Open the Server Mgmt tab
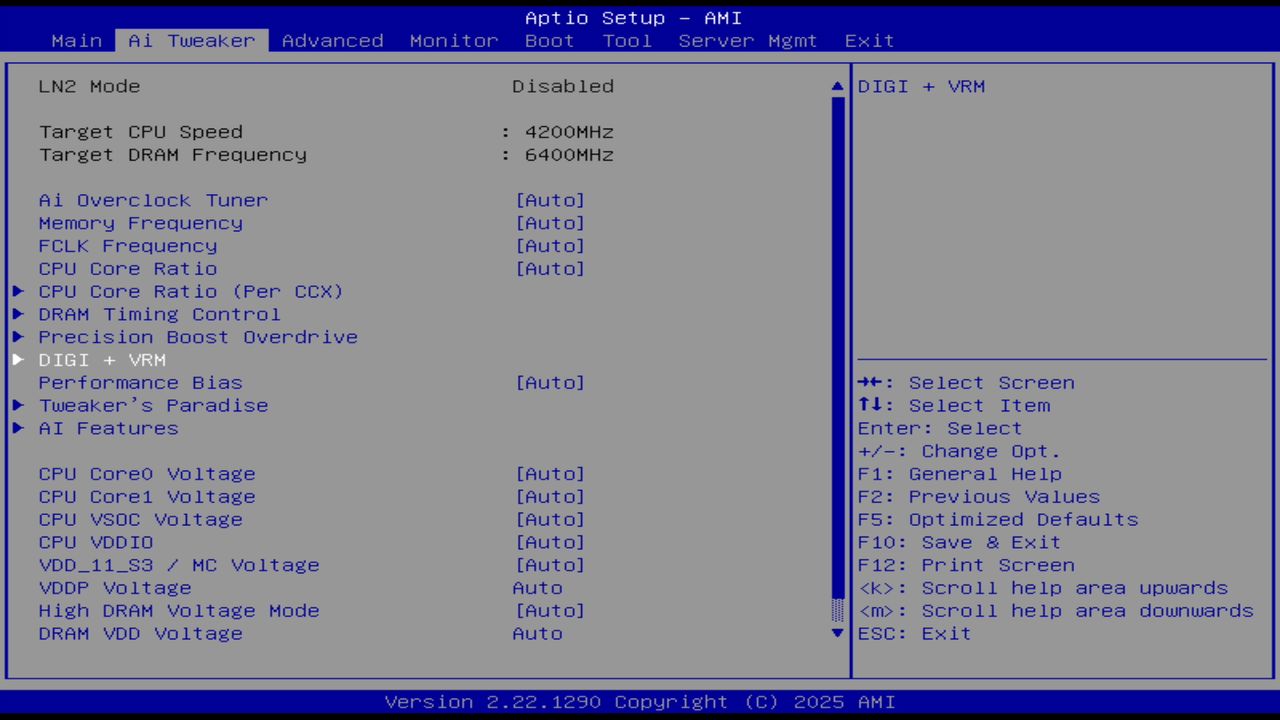Viewport: 1280px width, 720px height. (x=748, y=41)
